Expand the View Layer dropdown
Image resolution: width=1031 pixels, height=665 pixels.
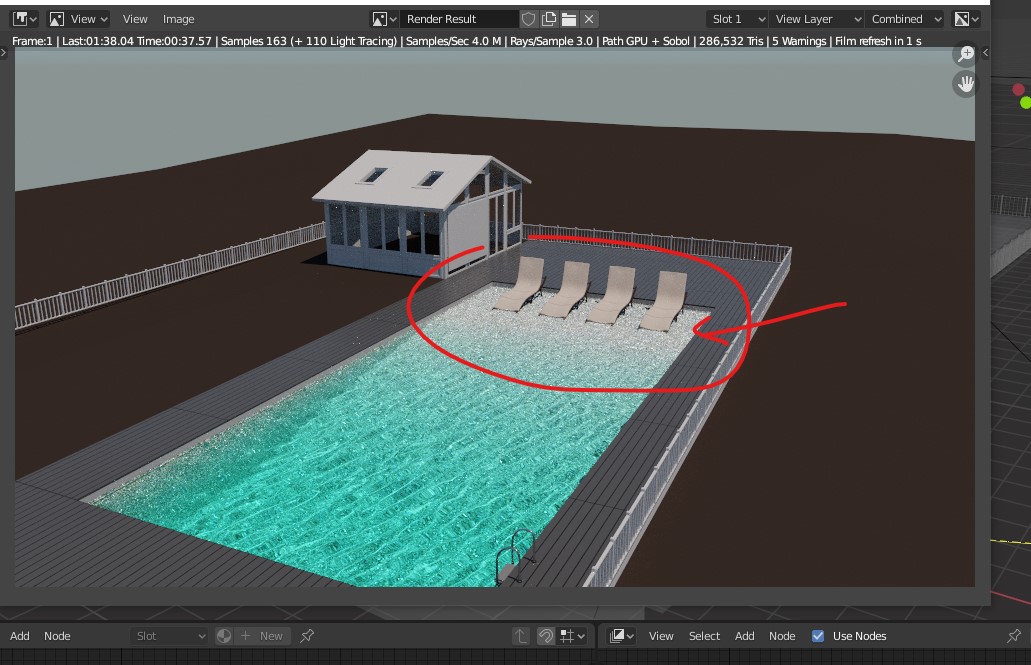point(816,19)
